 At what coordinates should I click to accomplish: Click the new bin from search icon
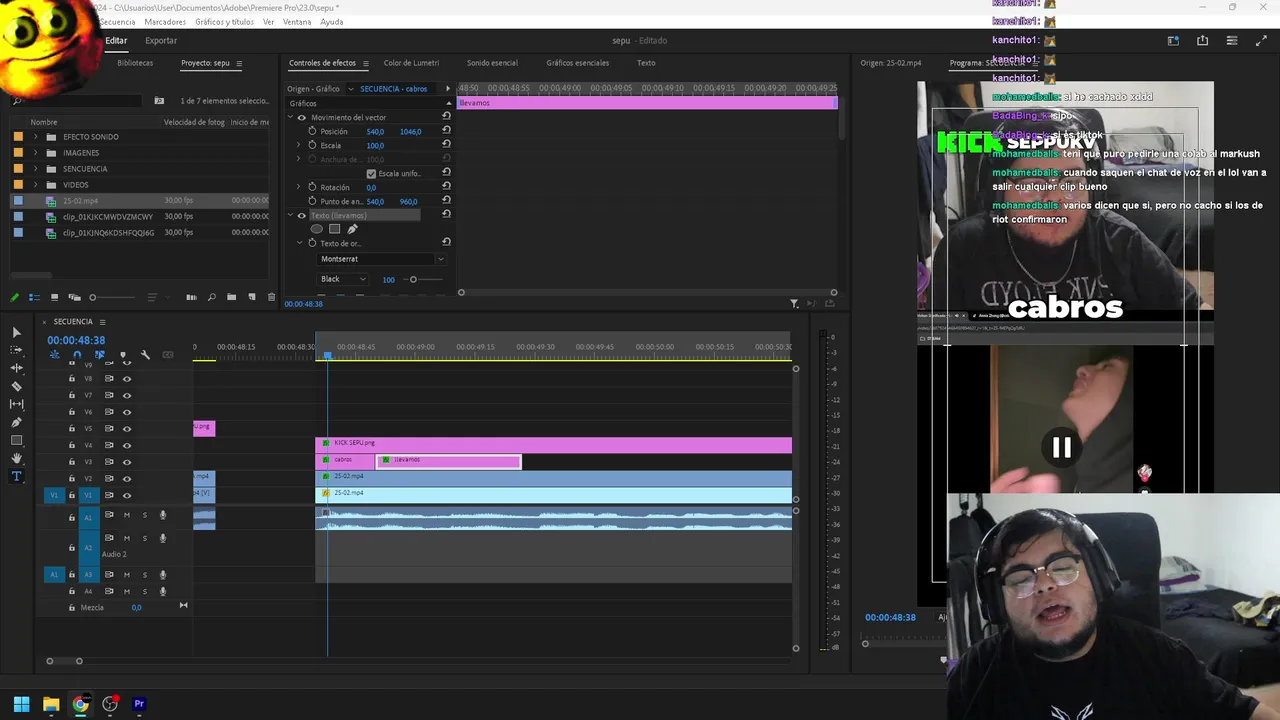pos(159,101)
